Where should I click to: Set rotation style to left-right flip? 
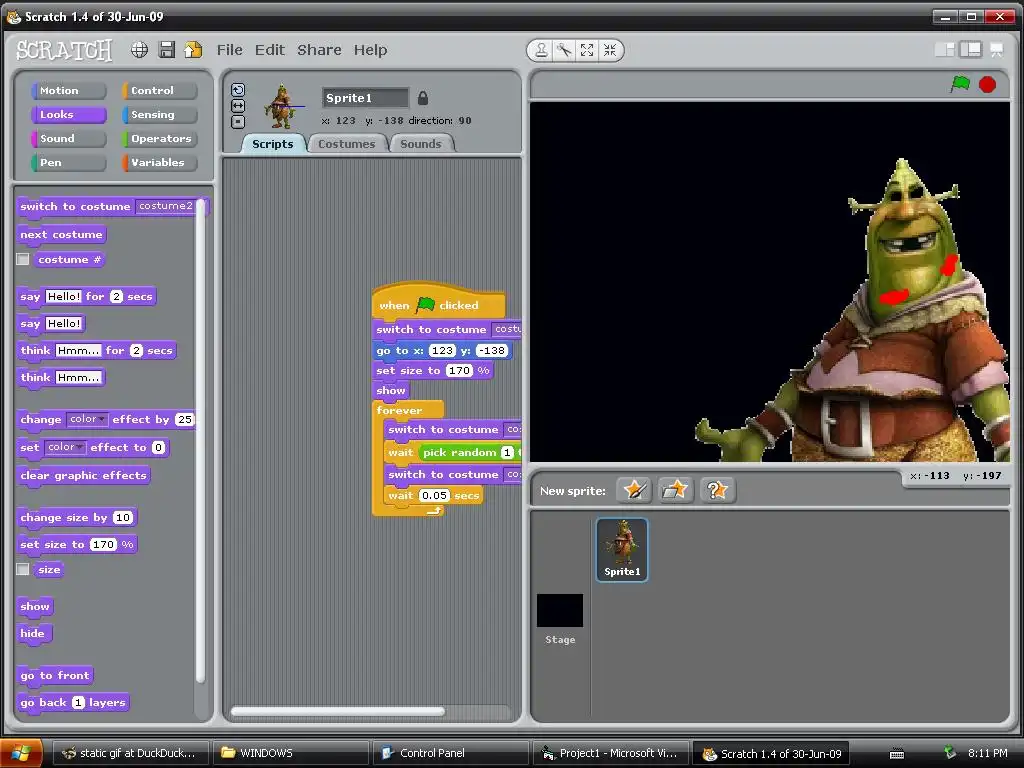(x=238, y=106)
